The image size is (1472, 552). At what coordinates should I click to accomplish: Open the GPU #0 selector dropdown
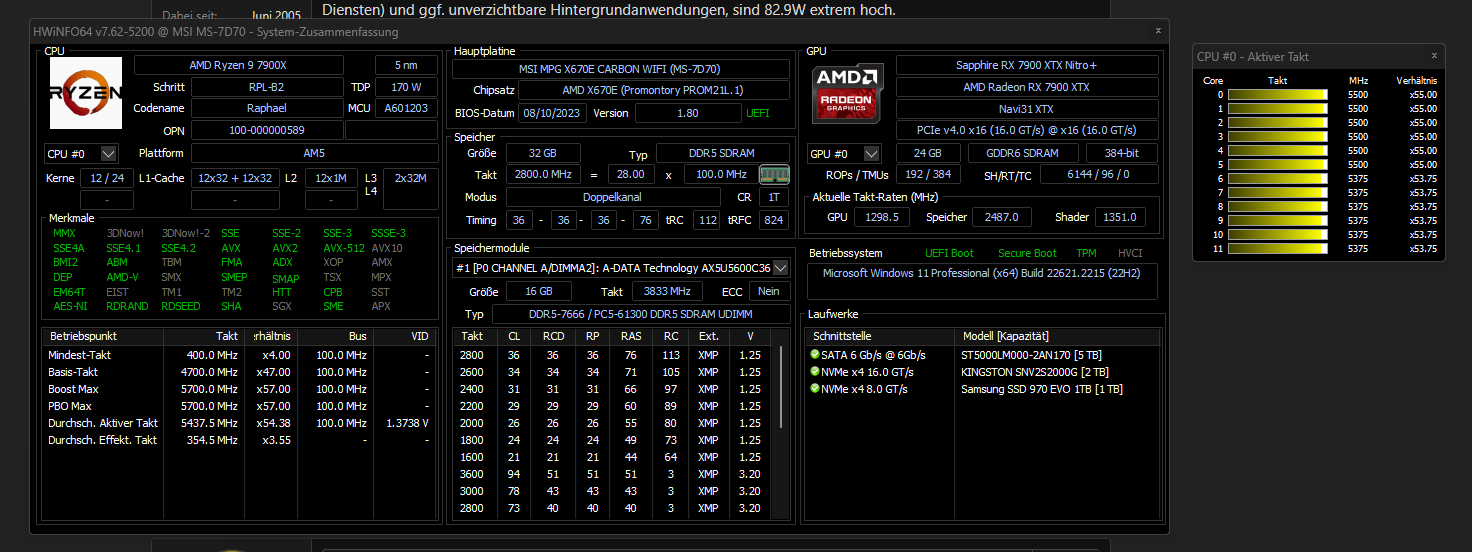coord(844,154)
